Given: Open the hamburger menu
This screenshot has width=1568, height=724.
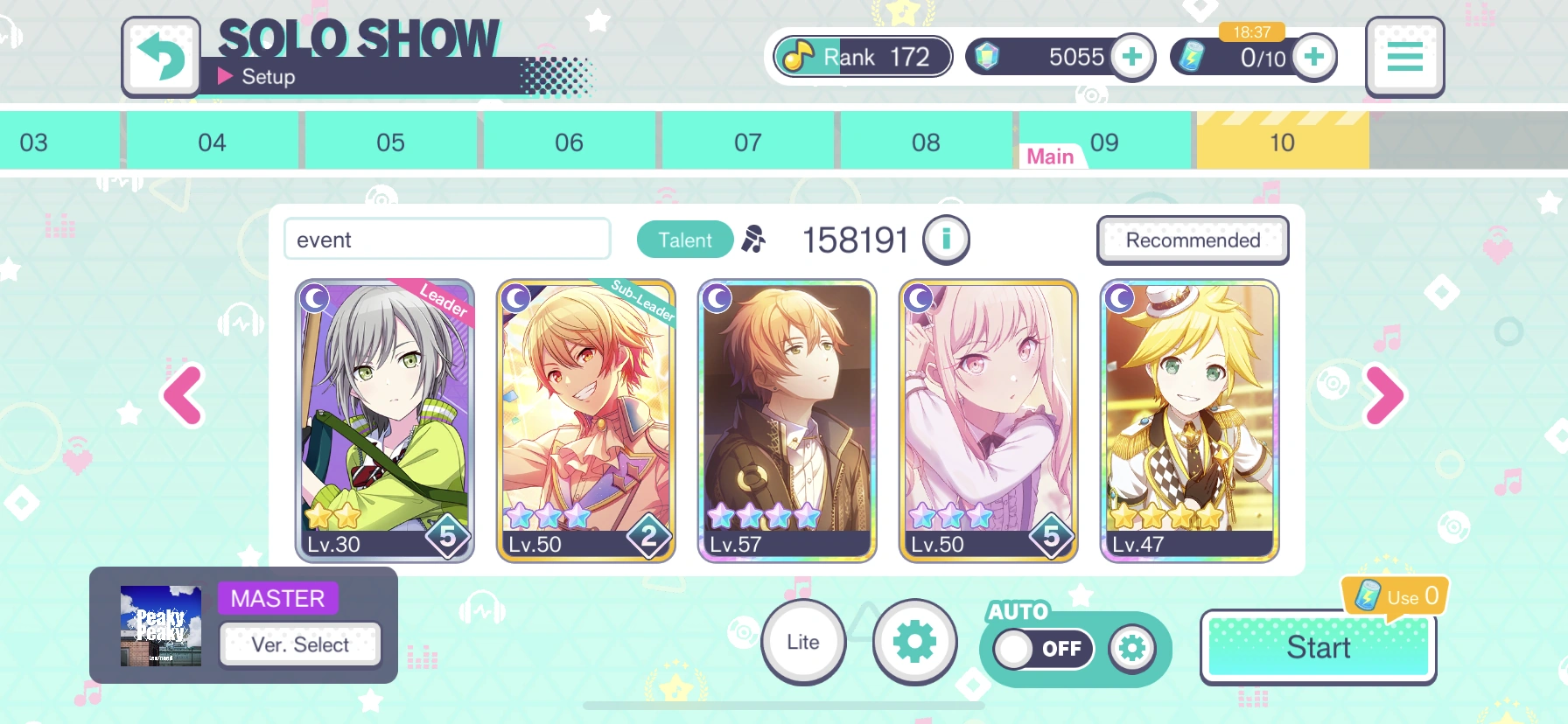Looking at the screenshot, I should (x=1404, y=57).
